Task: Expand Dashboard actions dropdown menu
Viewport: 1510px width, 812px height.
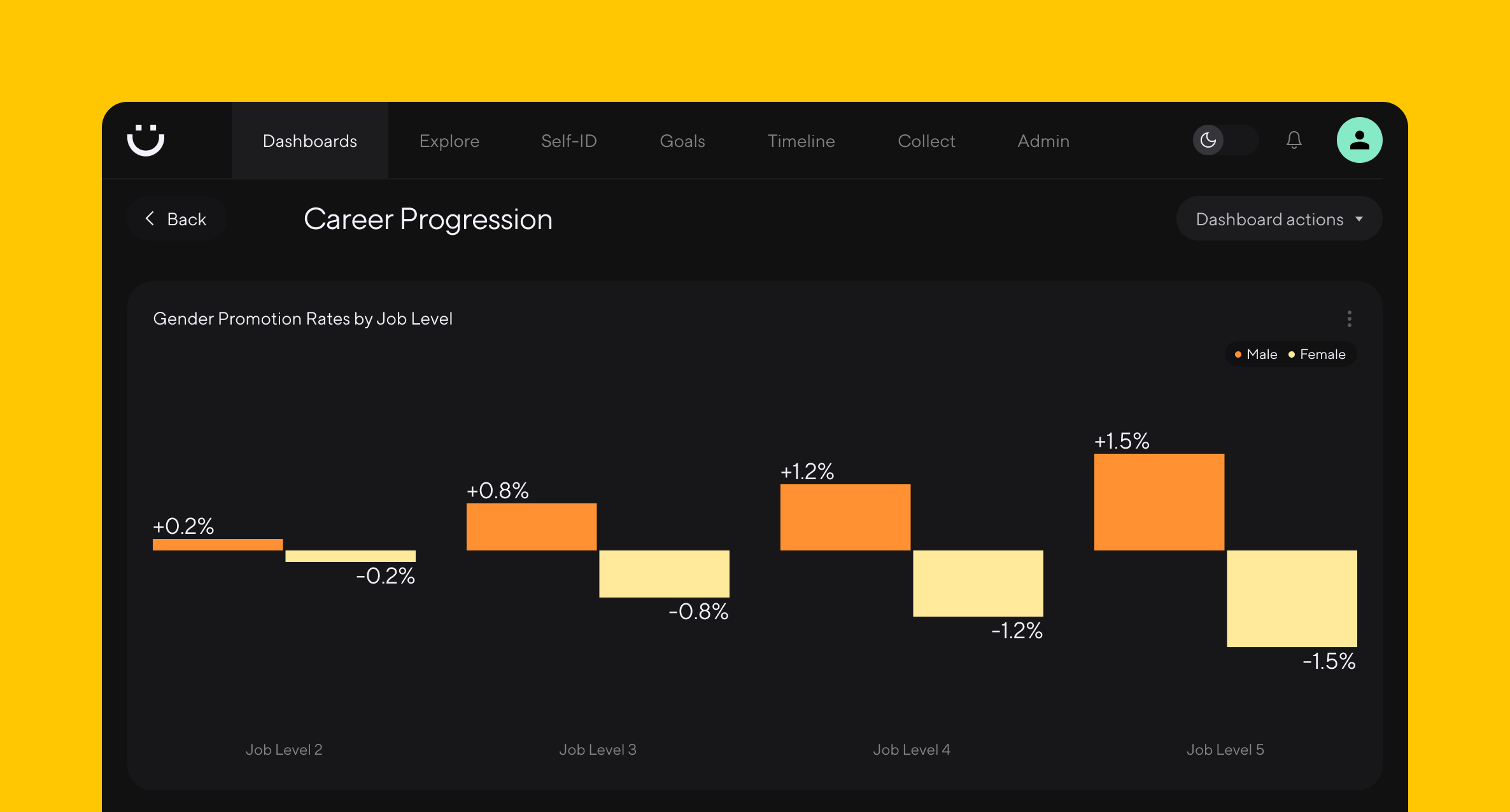Action: 1279,219
